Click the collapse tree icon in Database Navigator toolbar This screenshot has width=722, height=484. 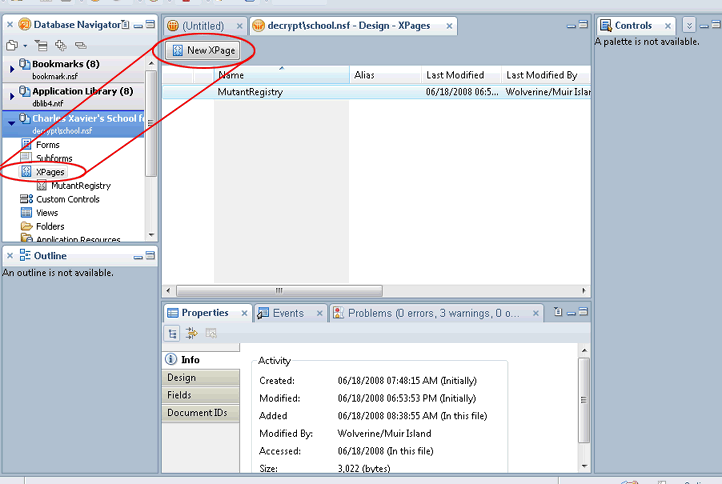(x=41, y=45)
